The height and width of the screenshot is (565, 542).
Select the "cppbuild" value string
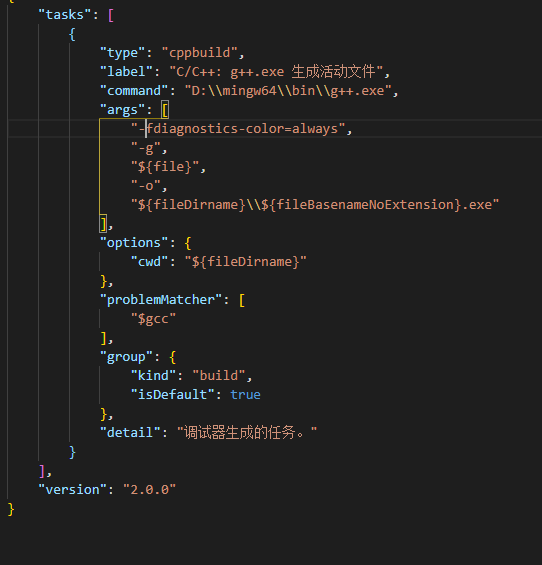(x=200, y=53)
